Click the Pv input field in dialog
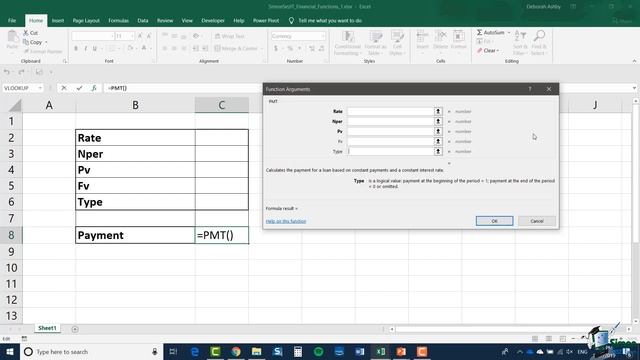 [x=390, y=131]
